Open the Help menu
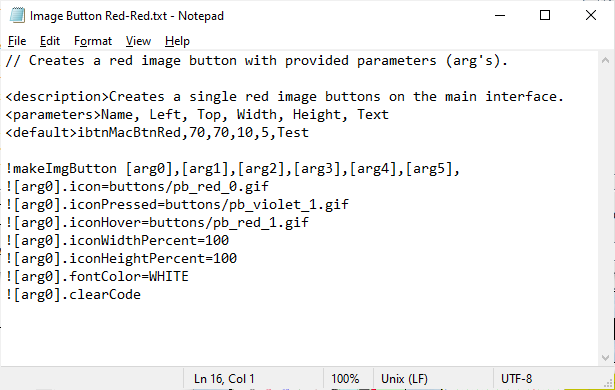 pos(177,41)
